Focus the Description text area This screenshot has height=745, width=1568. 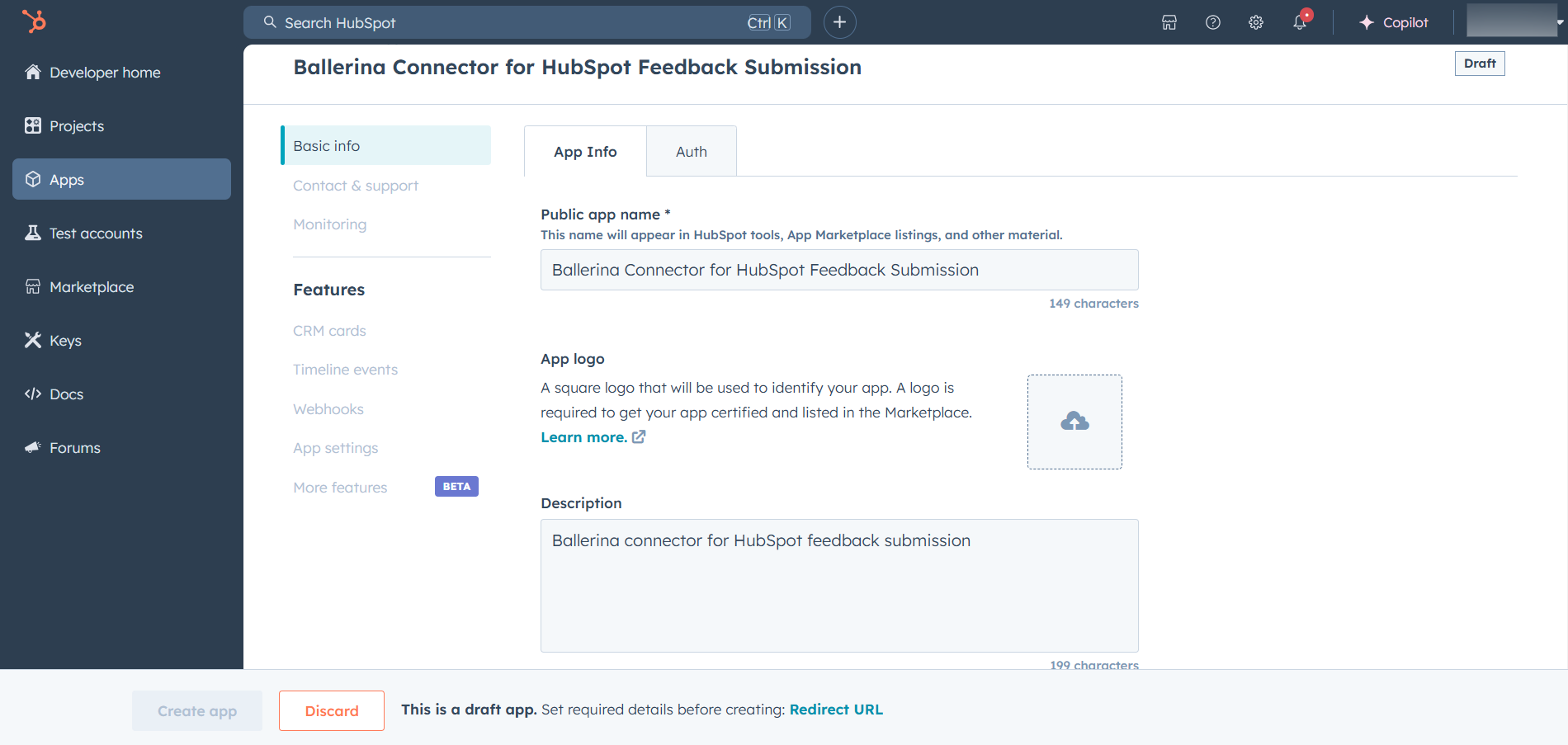[x=838, y=586]
